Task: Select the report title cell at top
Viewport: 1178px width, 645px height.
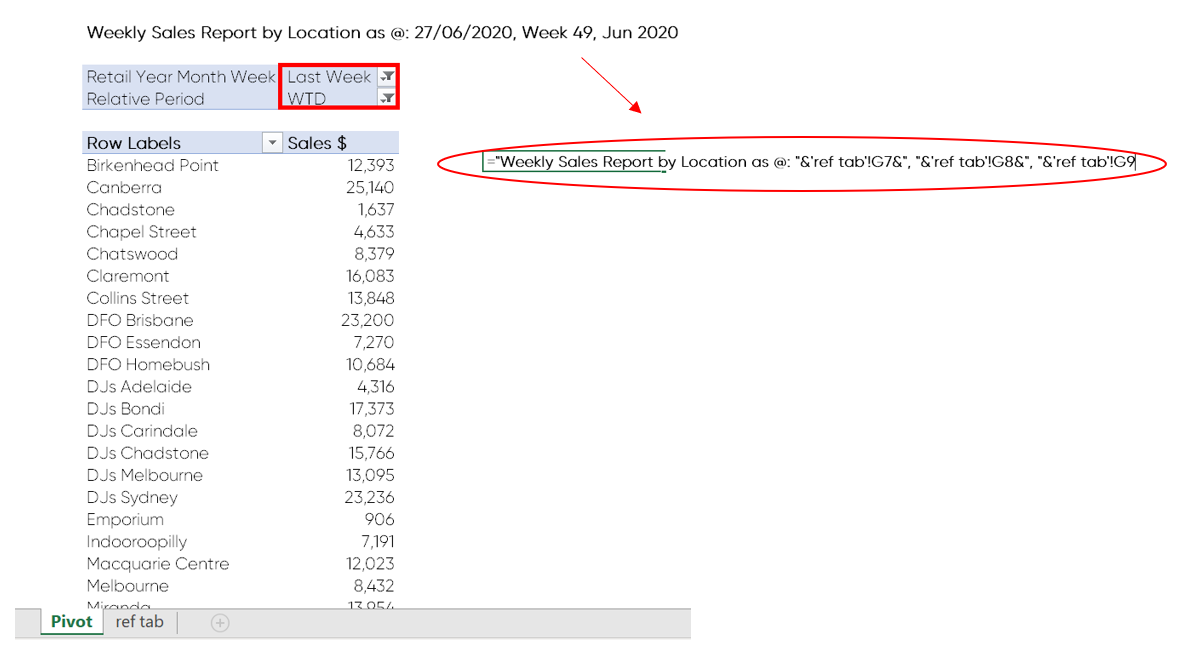Action: [382, 33]
